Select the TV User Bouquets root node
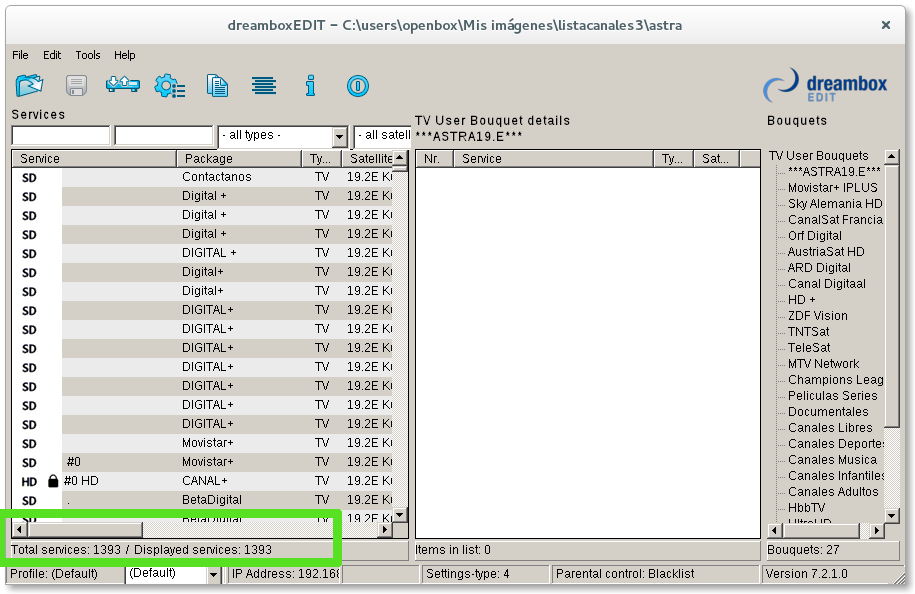Image resolution: width=915 pixels, height=594 pixels. (819, 156)
